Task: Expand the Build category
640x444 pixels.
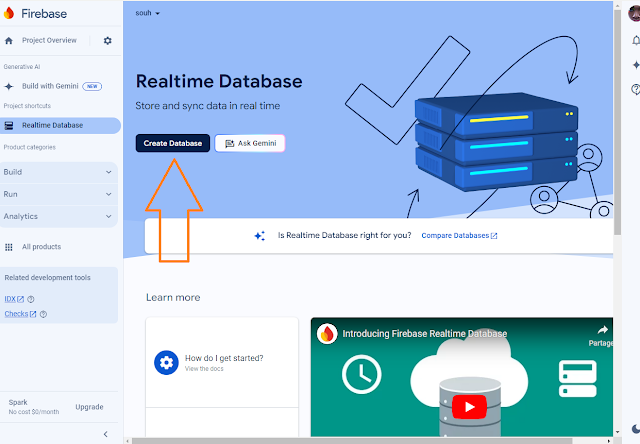Action: click(58, 172)
